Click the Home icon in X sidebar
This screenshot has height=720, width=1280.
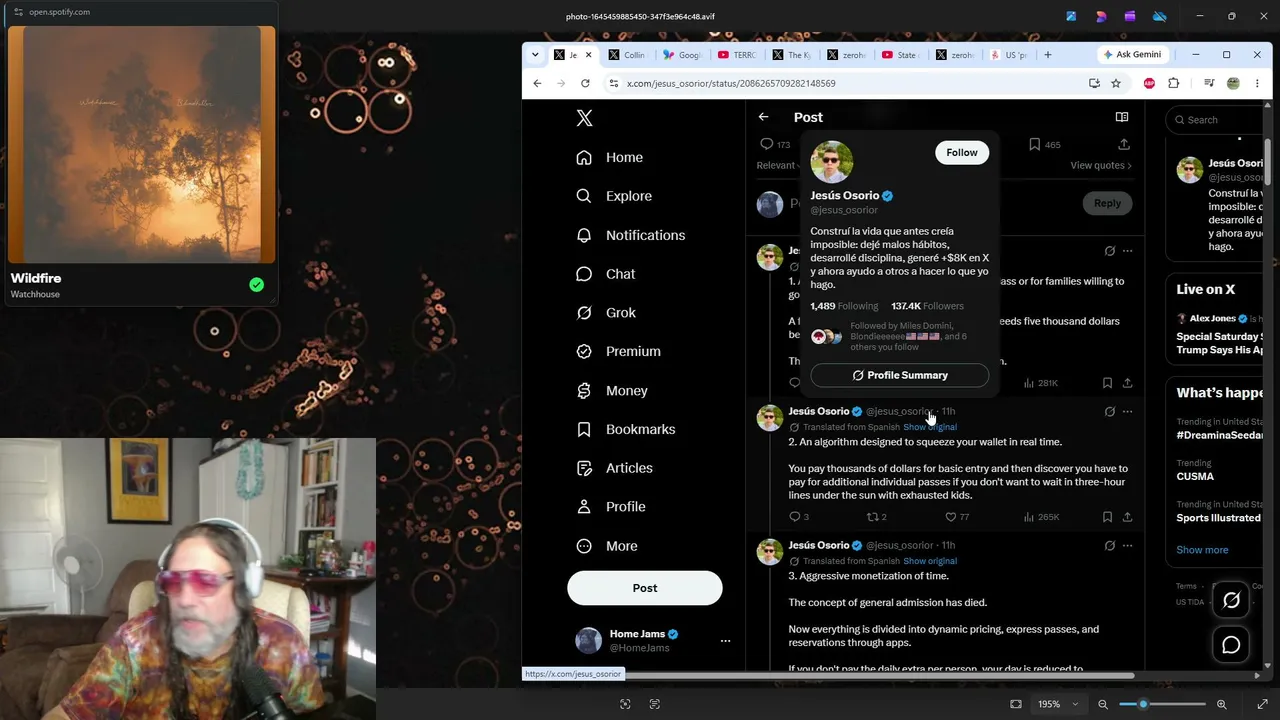tap(584, 157)
